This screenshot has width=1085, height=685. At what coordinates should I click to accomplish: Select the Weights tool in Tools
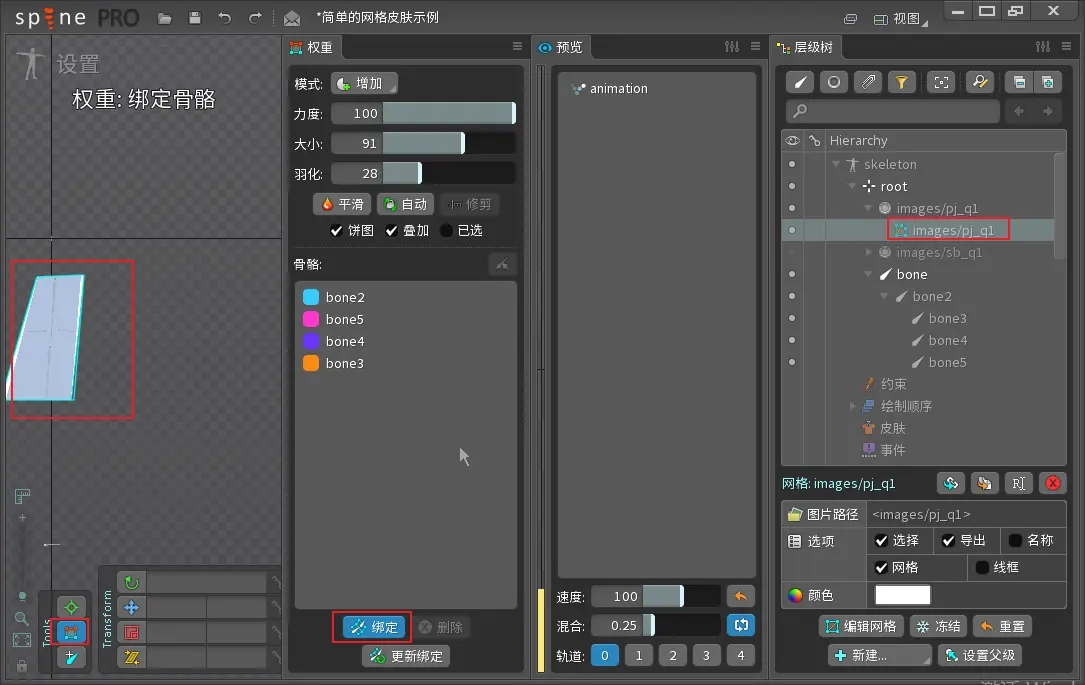[71, 632]
